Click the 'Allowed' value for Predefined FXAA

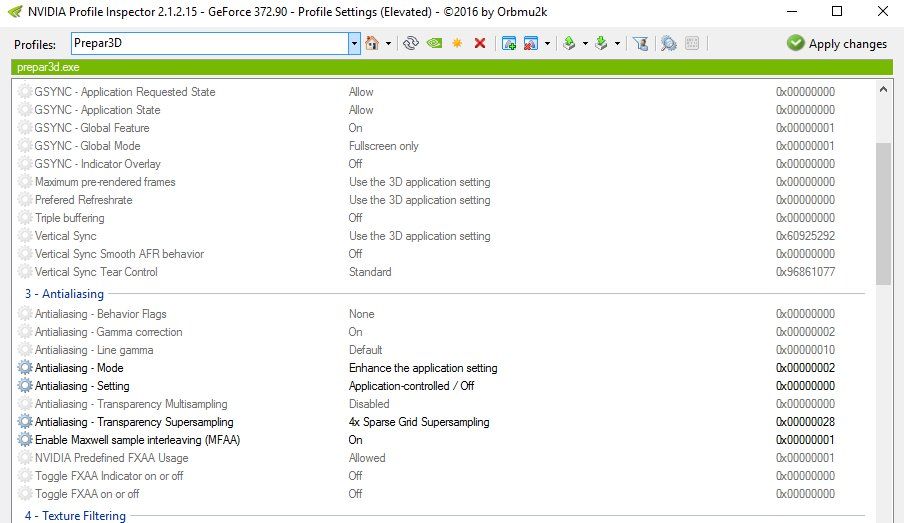pos(367,458)
